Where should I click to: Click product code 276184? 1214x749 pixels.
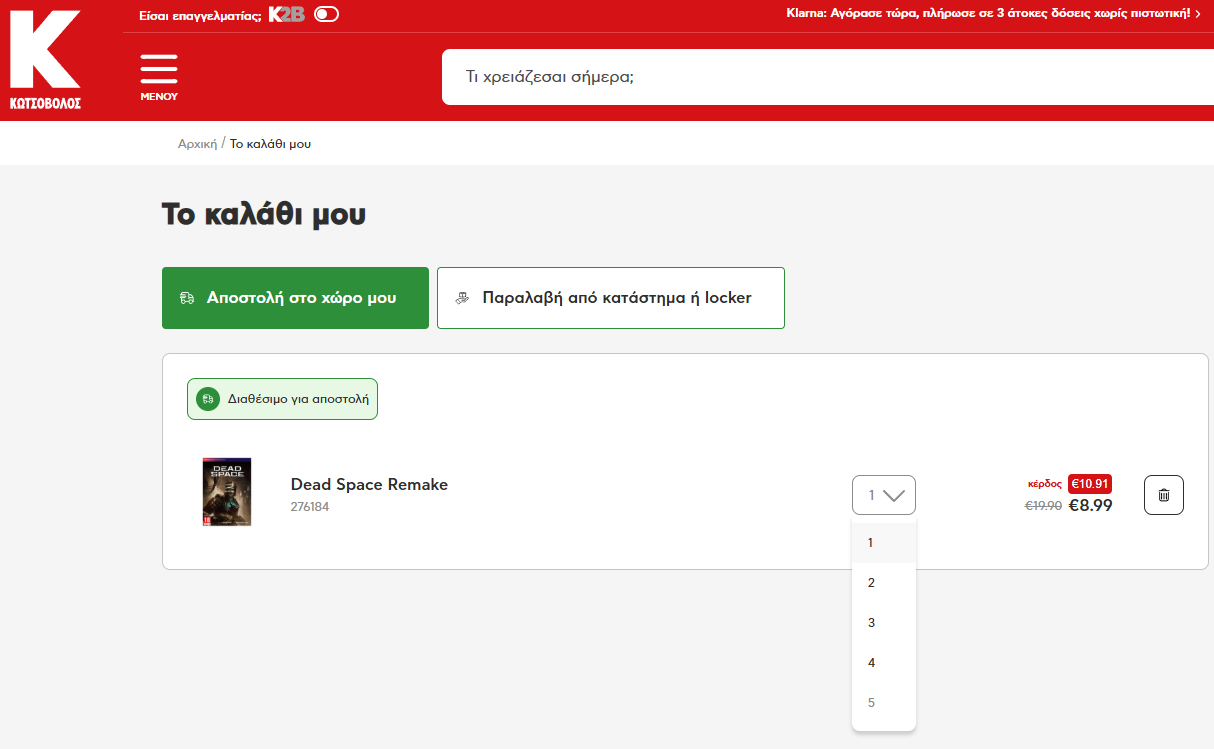tap(310, 507)
